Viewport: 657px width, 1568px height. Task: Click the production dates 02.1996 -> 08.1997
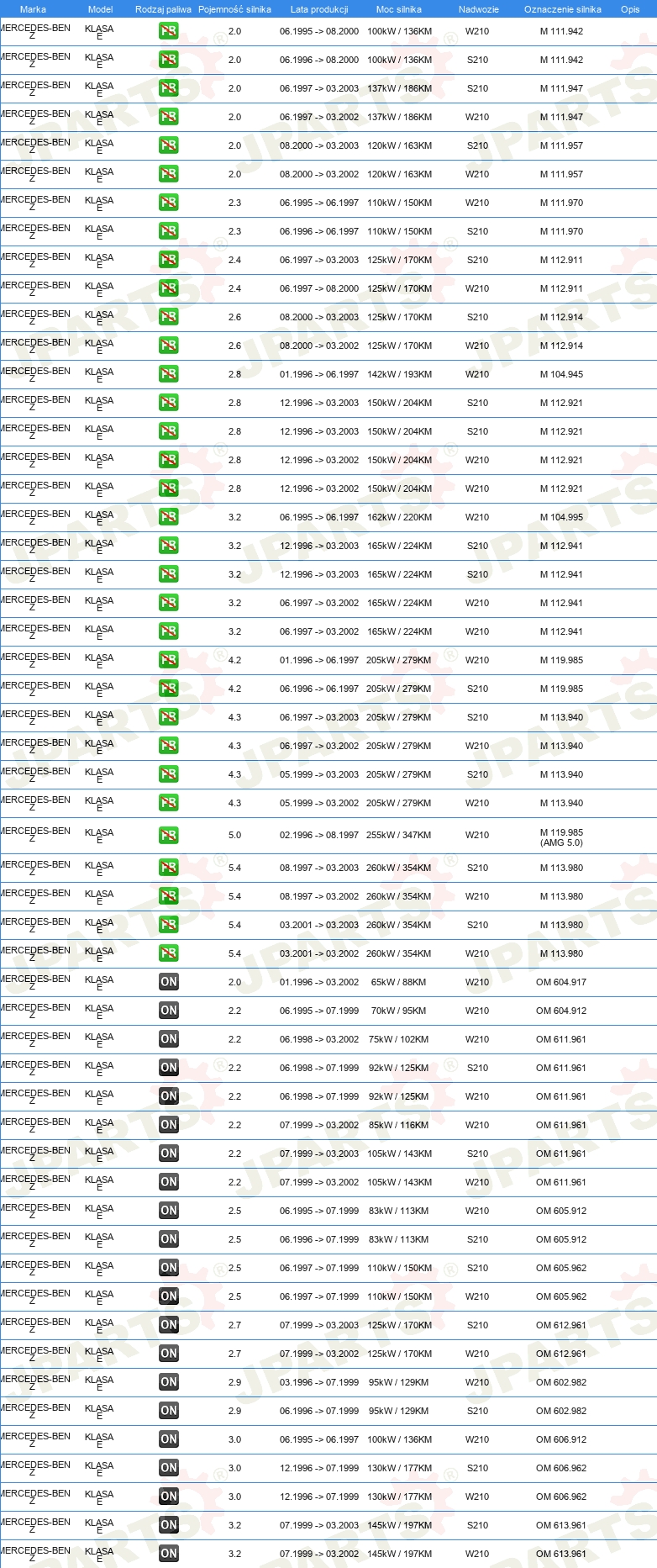click(x=319, y=836)
